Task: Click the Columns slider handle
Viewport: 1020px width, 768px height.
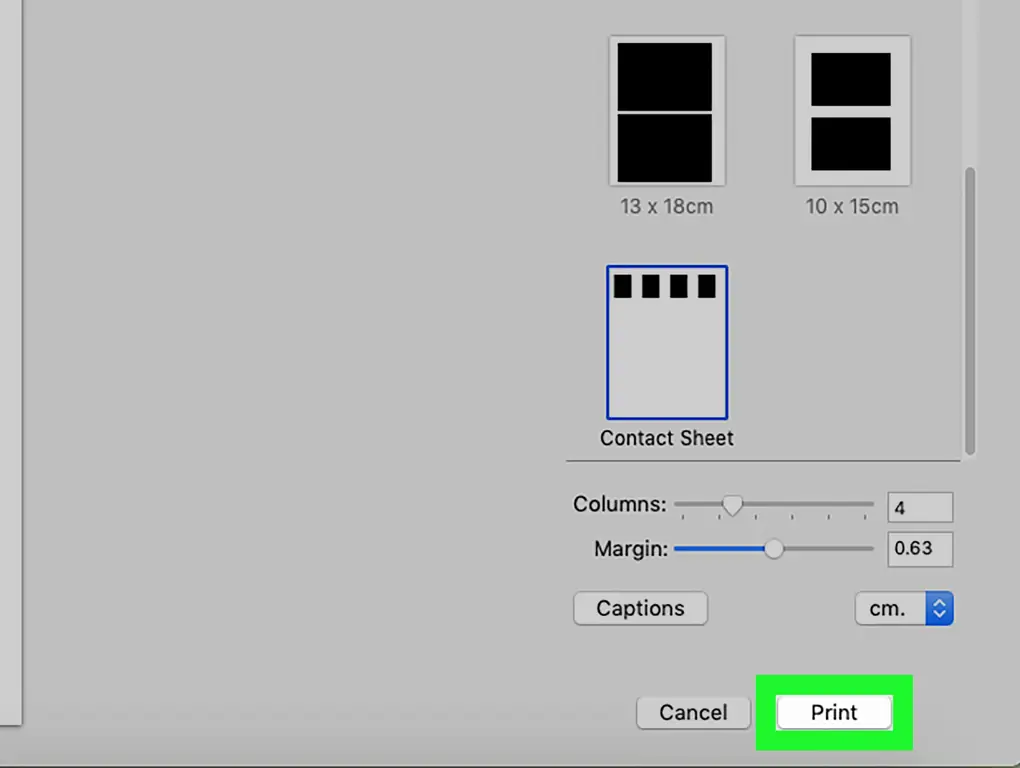Action: click(x=732, y=505)
